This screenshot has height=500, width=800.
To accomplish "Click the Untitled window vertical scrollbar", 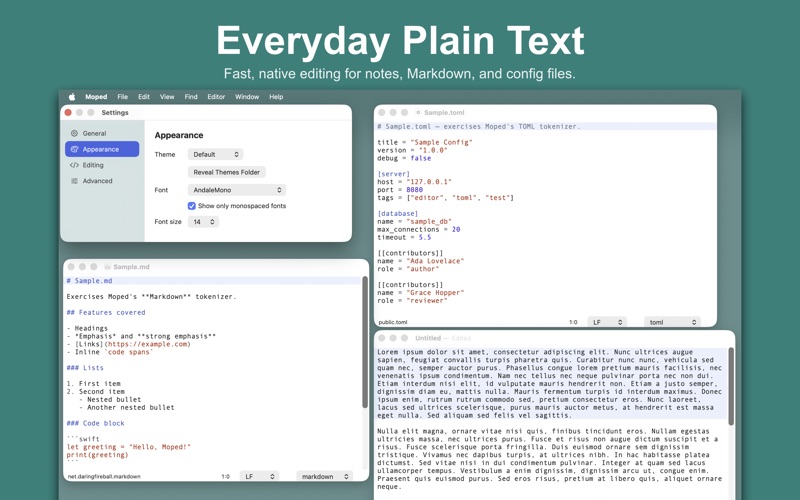I will tap(731, 386).
